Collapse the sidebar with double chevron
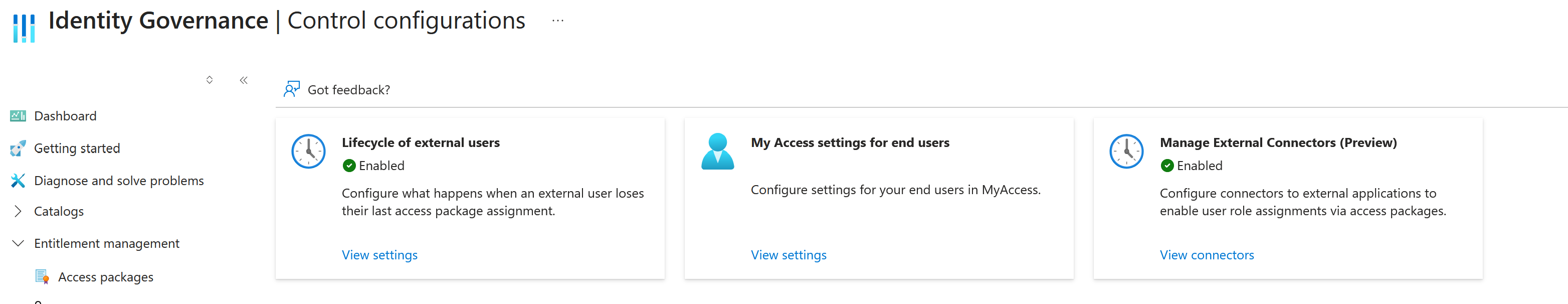Screen dimensions: 1568x304 click(x=244, y=80)
